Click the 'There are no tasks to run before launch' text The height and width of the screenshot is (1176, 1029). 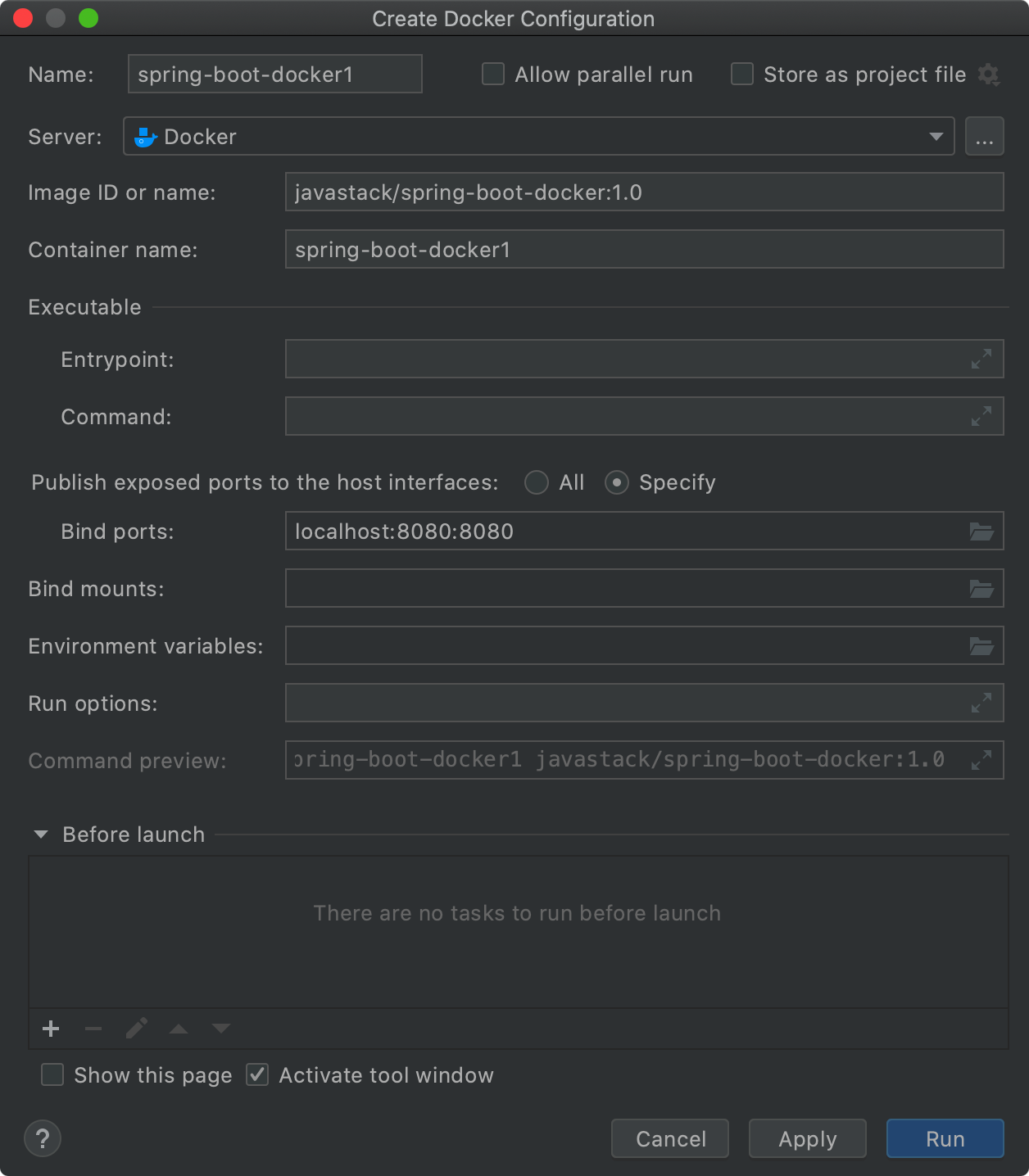click(x=518, y=913)
